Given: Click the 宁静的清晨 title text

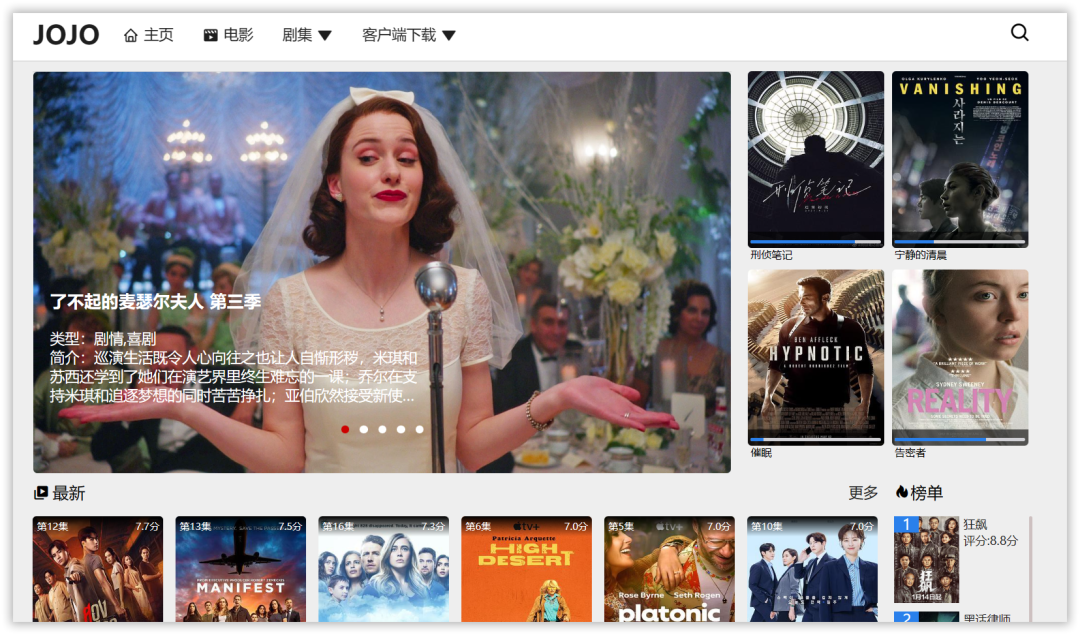Looking at the screenshot, I should [x=921, y=255].
